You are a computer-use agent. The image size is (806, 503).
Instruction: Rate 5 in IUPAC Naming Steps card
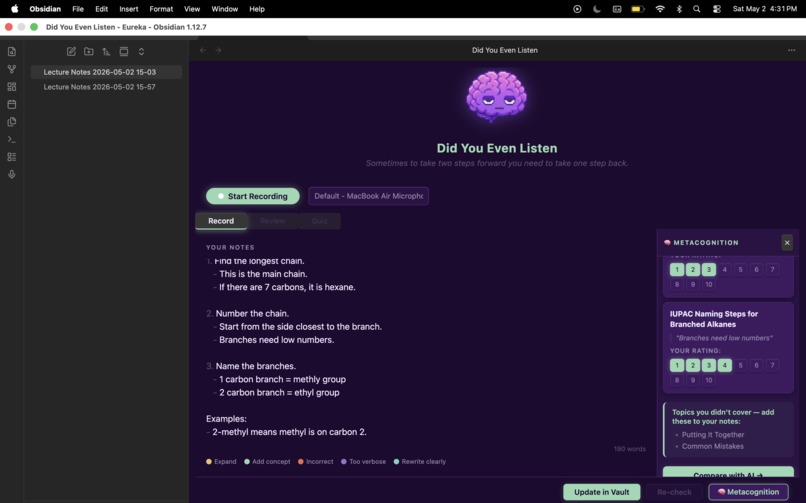741,365
